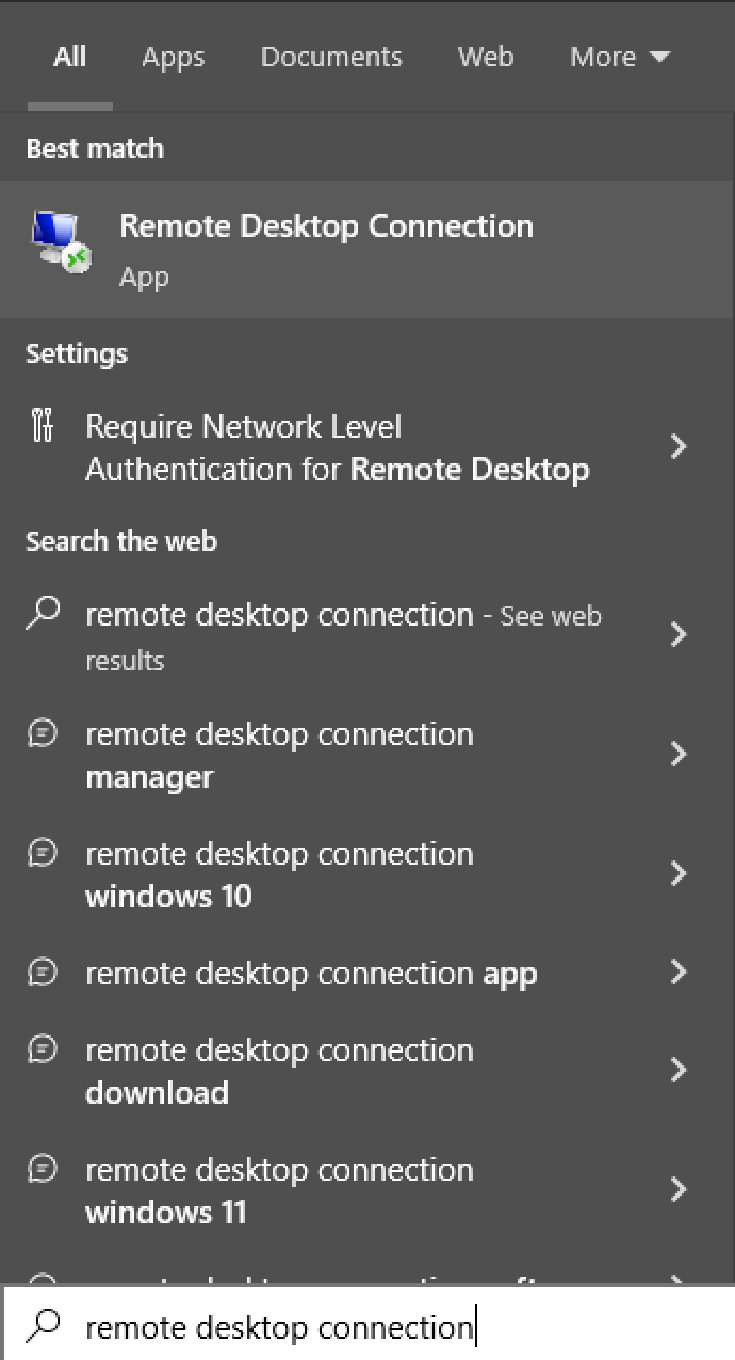Image resolution: width=735 pixels, height=1360 pixels.
Task: Switch to the Apps tab
Action: click(x=173, y=58)
